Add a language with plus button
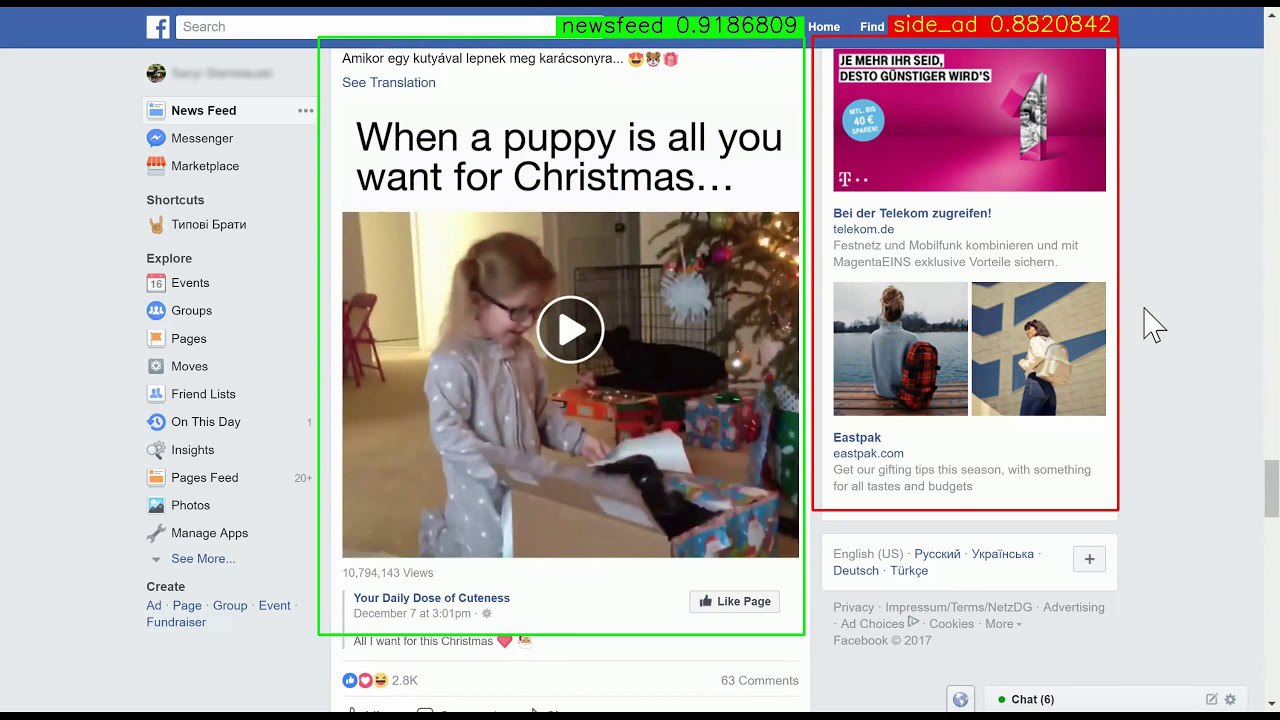 (1089, 559)
